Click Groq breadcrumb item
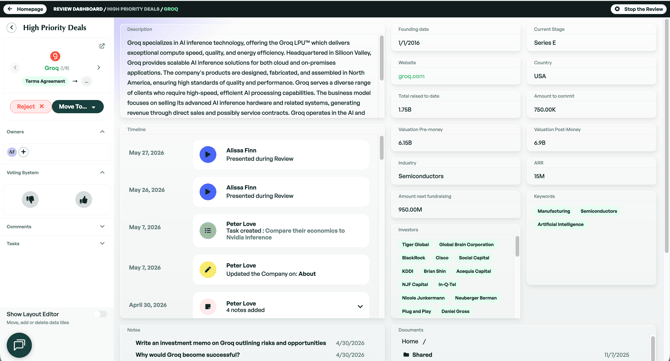The width and height of the screenshot is (670, 361). (171, 9)
